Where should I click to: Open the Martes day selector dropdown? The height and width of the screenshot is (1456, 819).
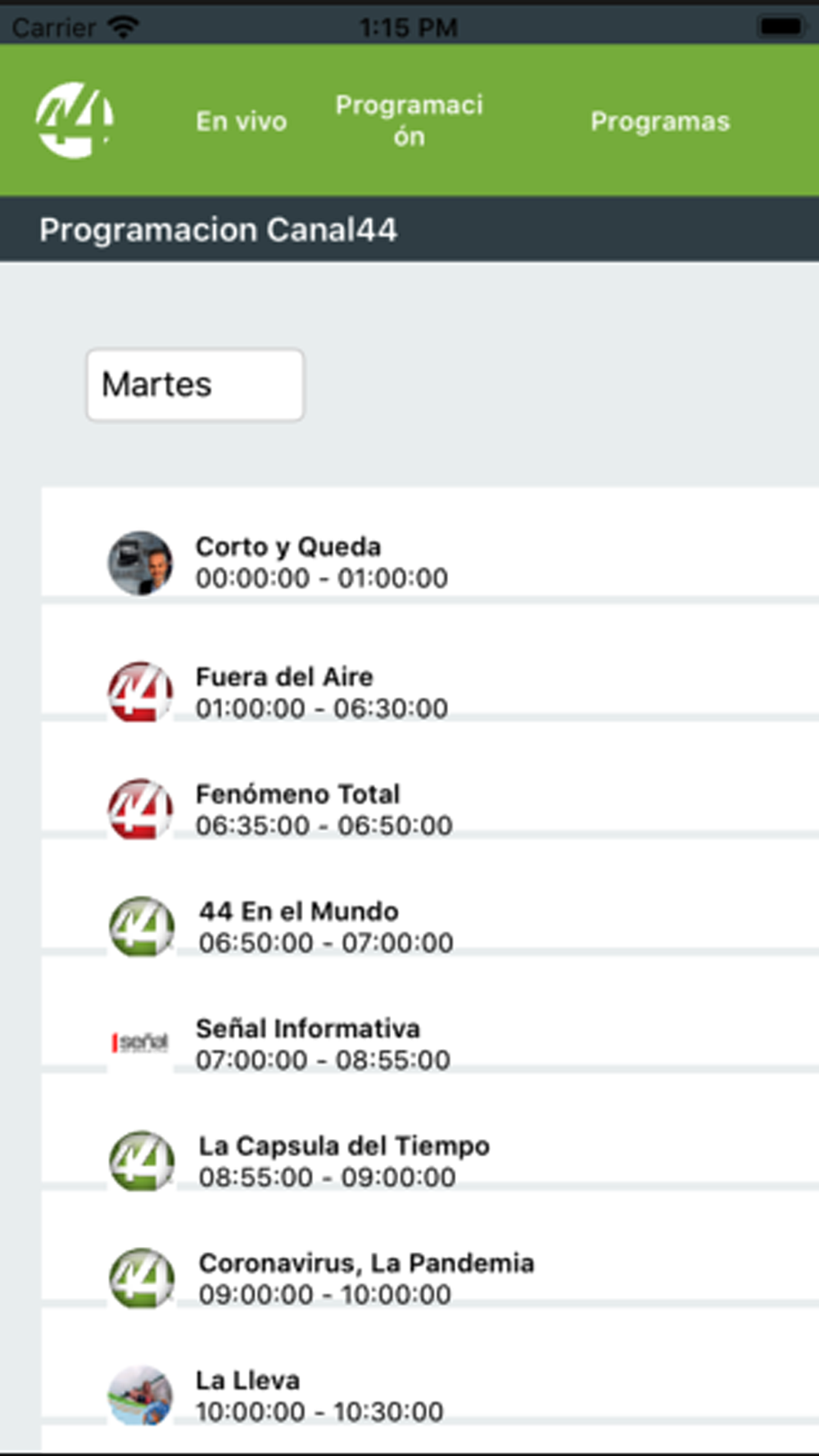(x=195, y=385)
